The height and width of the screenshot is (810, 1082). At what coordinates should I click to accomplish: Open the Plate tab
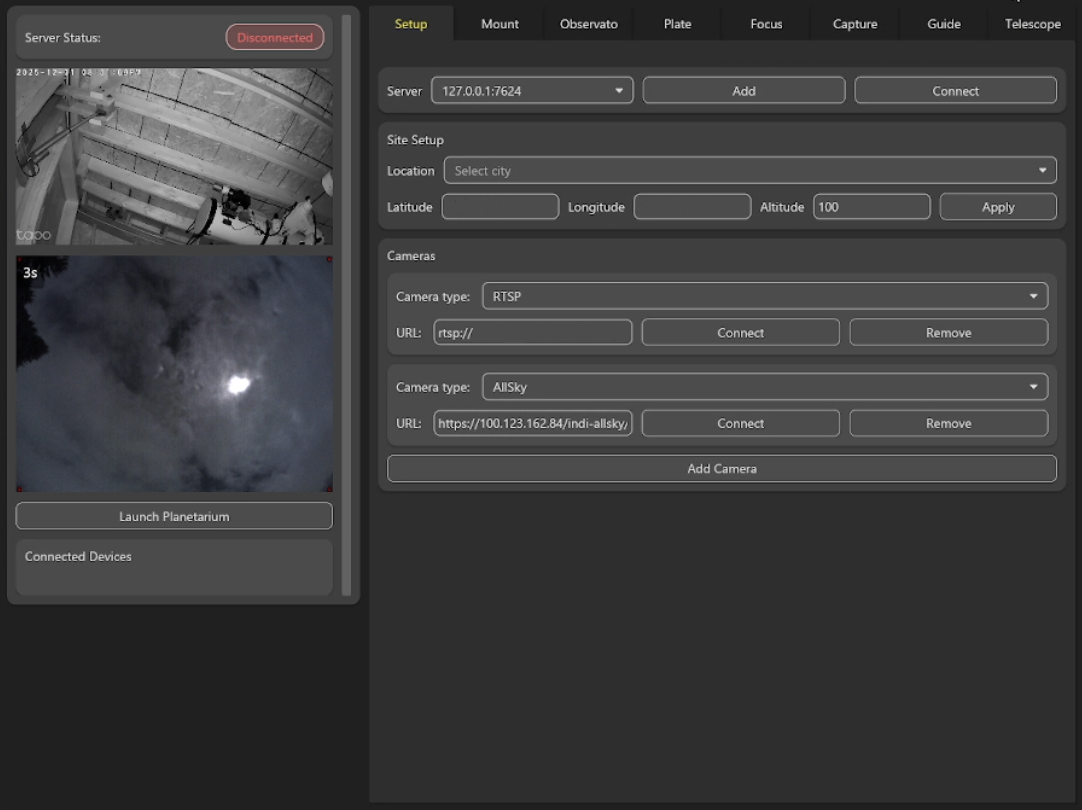[677, 24]
